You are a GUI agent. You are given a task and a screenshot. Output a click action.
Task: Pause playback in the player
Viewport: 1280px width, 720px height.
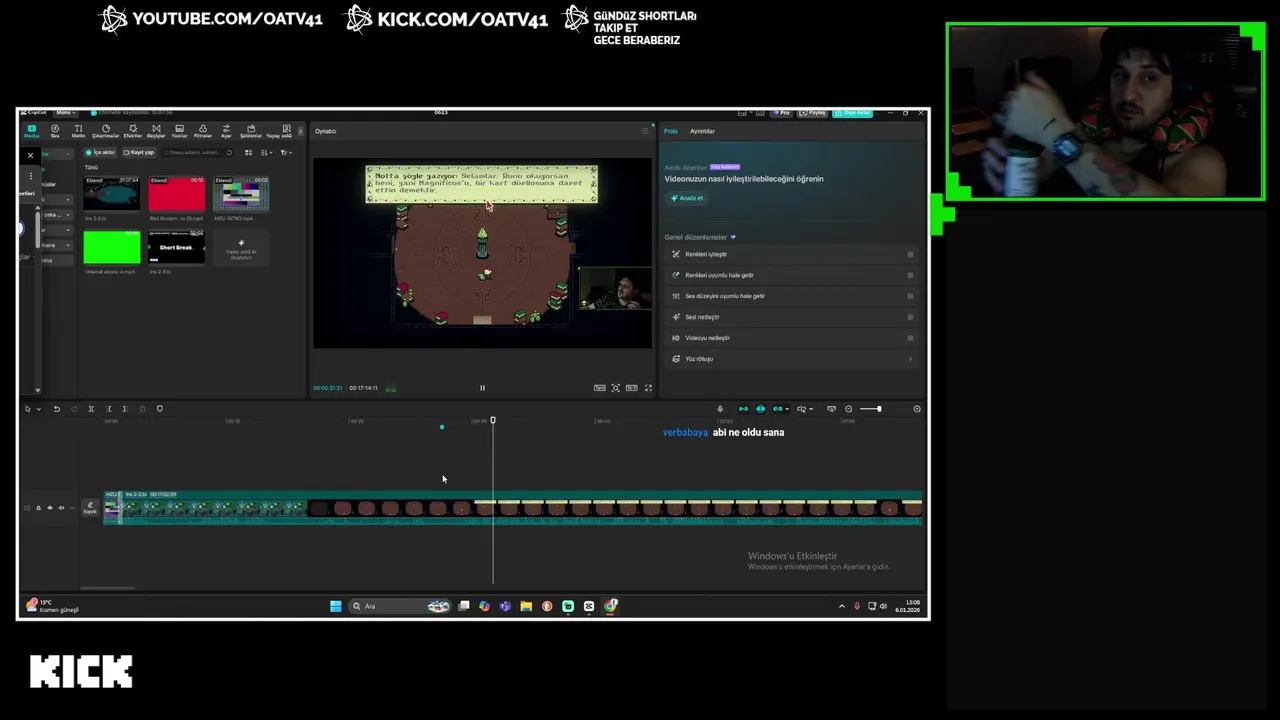482,388
